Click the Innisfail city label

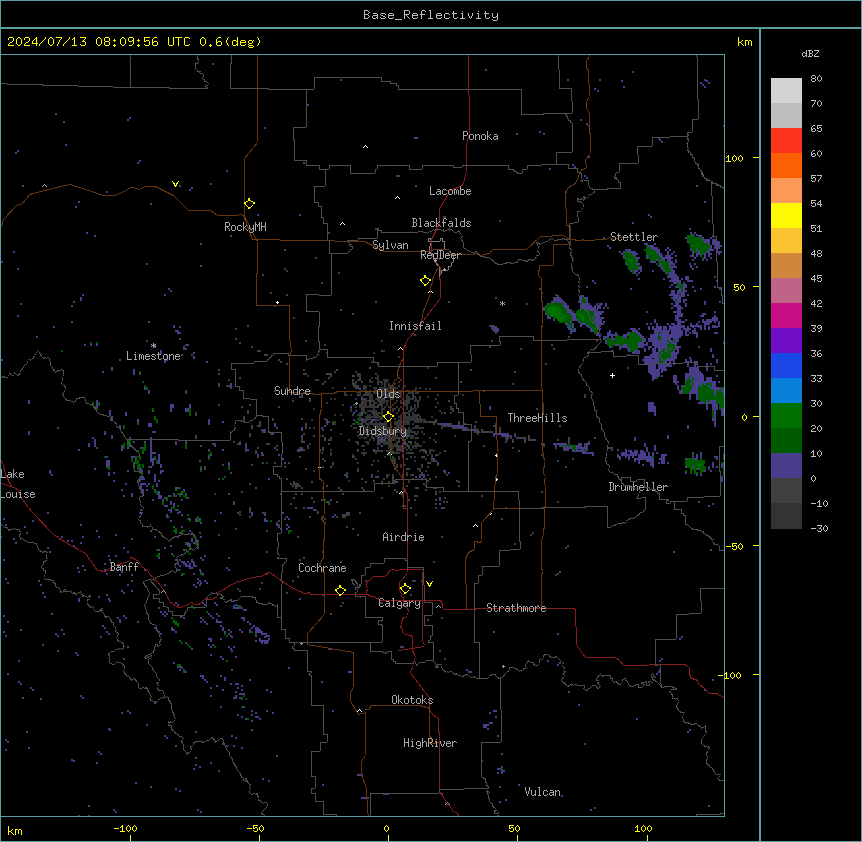coord(415,326)
